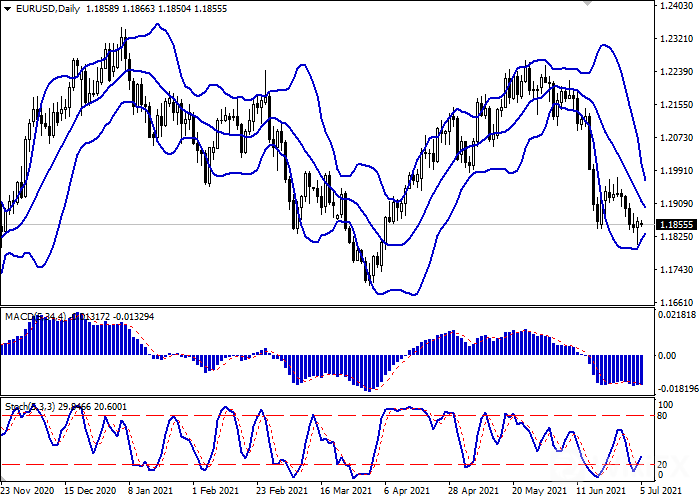The width and height of the screenshot is (700, 500).
Task: Select the 15 Dec 2020 date label
Action: coord(90,492)
